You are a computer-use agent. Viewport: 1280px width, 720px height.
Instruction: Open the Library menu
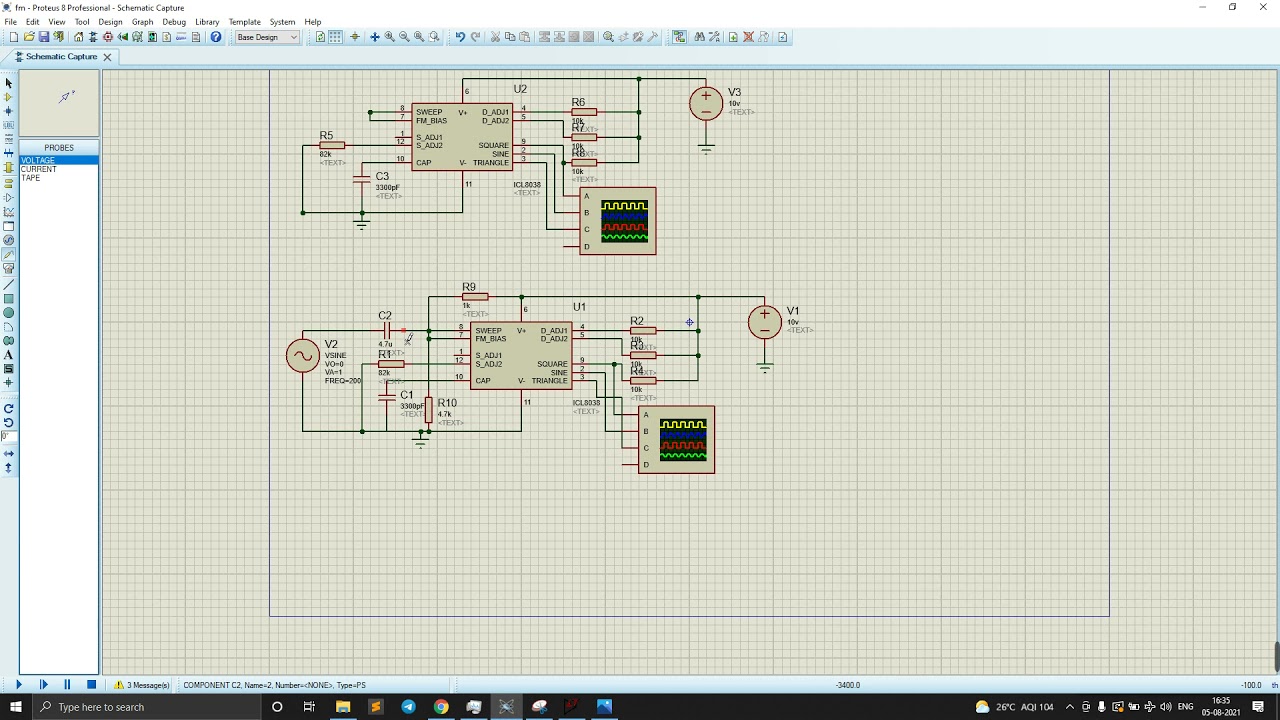pyautogui.click(x=207, y=22)
